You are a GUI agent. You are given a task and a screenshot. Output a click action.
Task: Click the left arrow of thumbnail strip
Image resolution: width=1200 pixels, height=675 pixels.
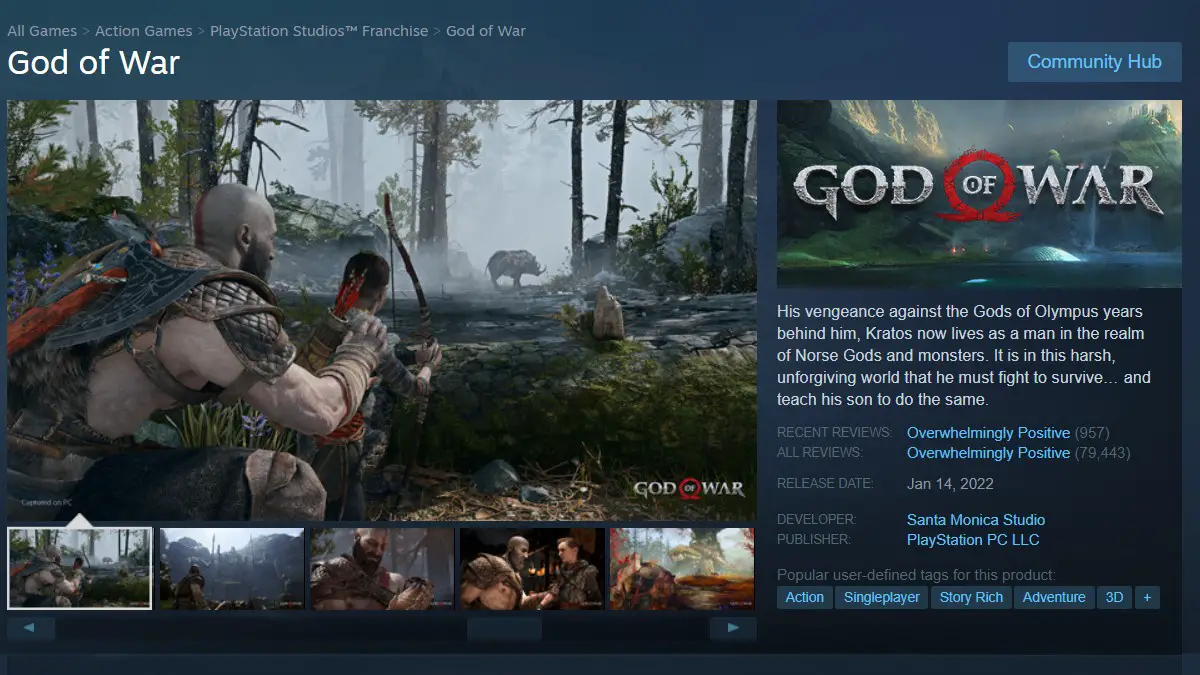(30, 629)
